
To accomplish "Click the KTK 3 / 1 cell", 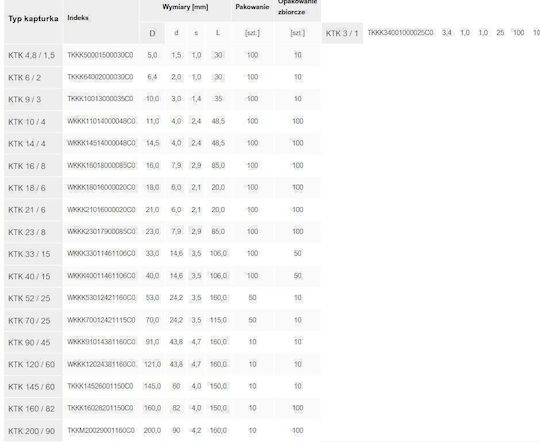I will (x=342, y=33).
